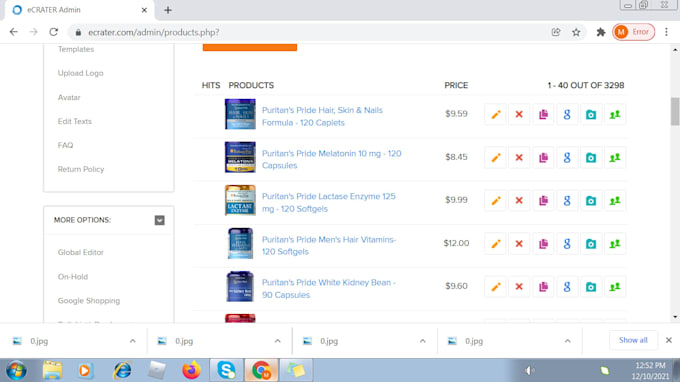Open Google icon for Lactase Enzyme
The width and height of the screenshot is (680, 382).
[567, 200]
